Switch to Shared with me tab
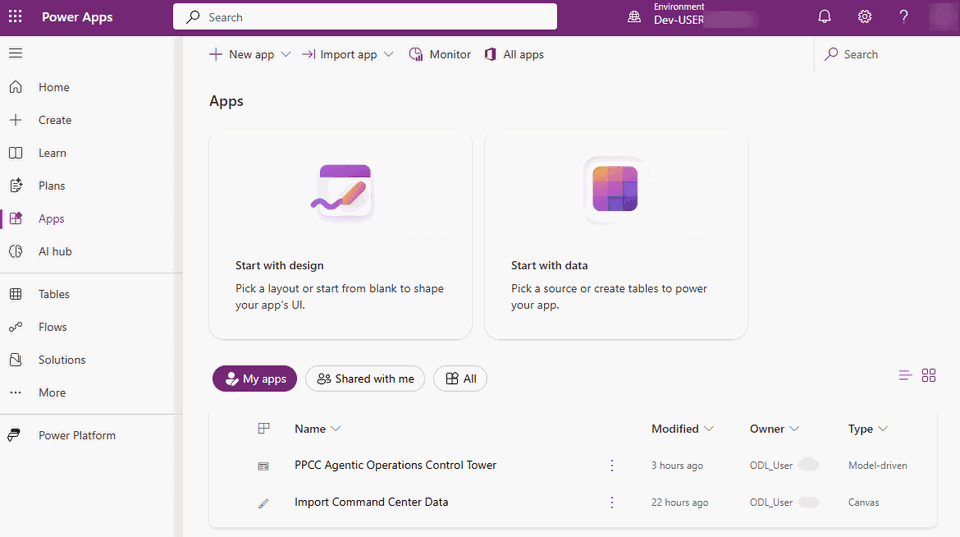The width and height of the screenshot is (960, 537). tap(365, 378)
